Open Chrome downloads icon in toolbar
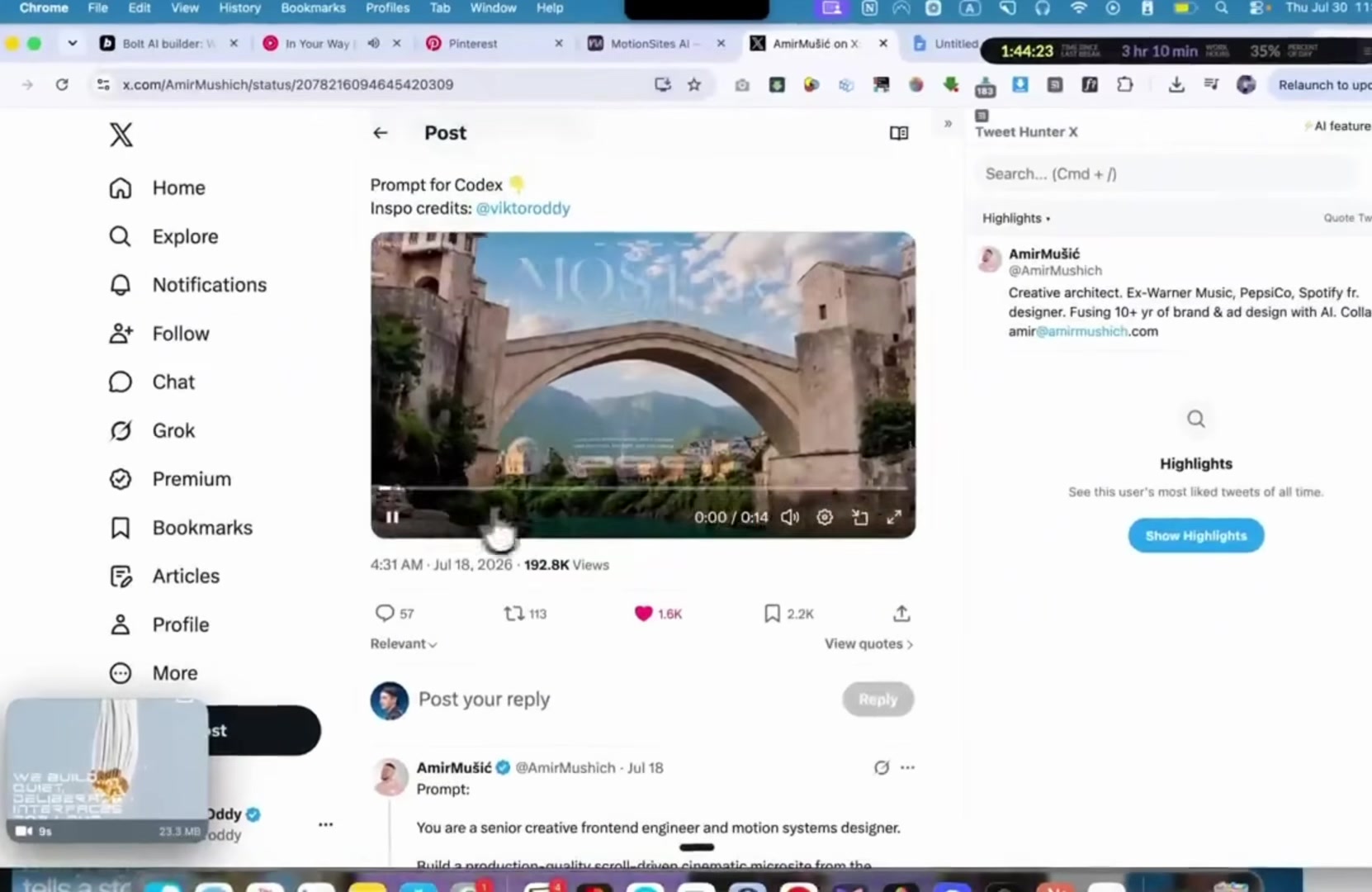 click(1176, 84)
